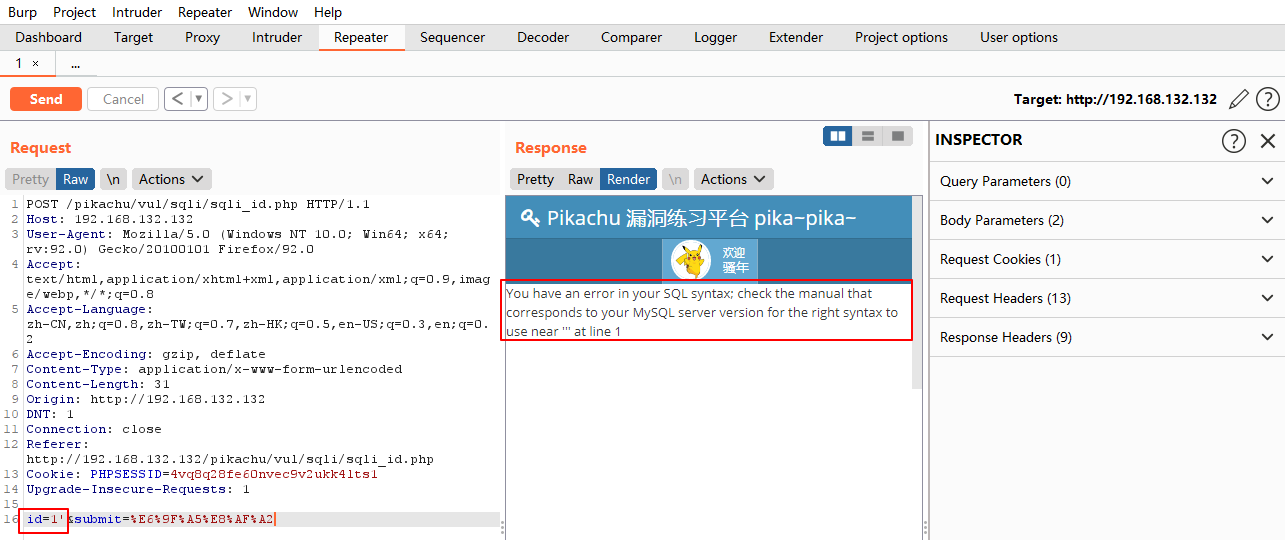
Task: Switch to the Decoder tab
Action: pos(543,37)
